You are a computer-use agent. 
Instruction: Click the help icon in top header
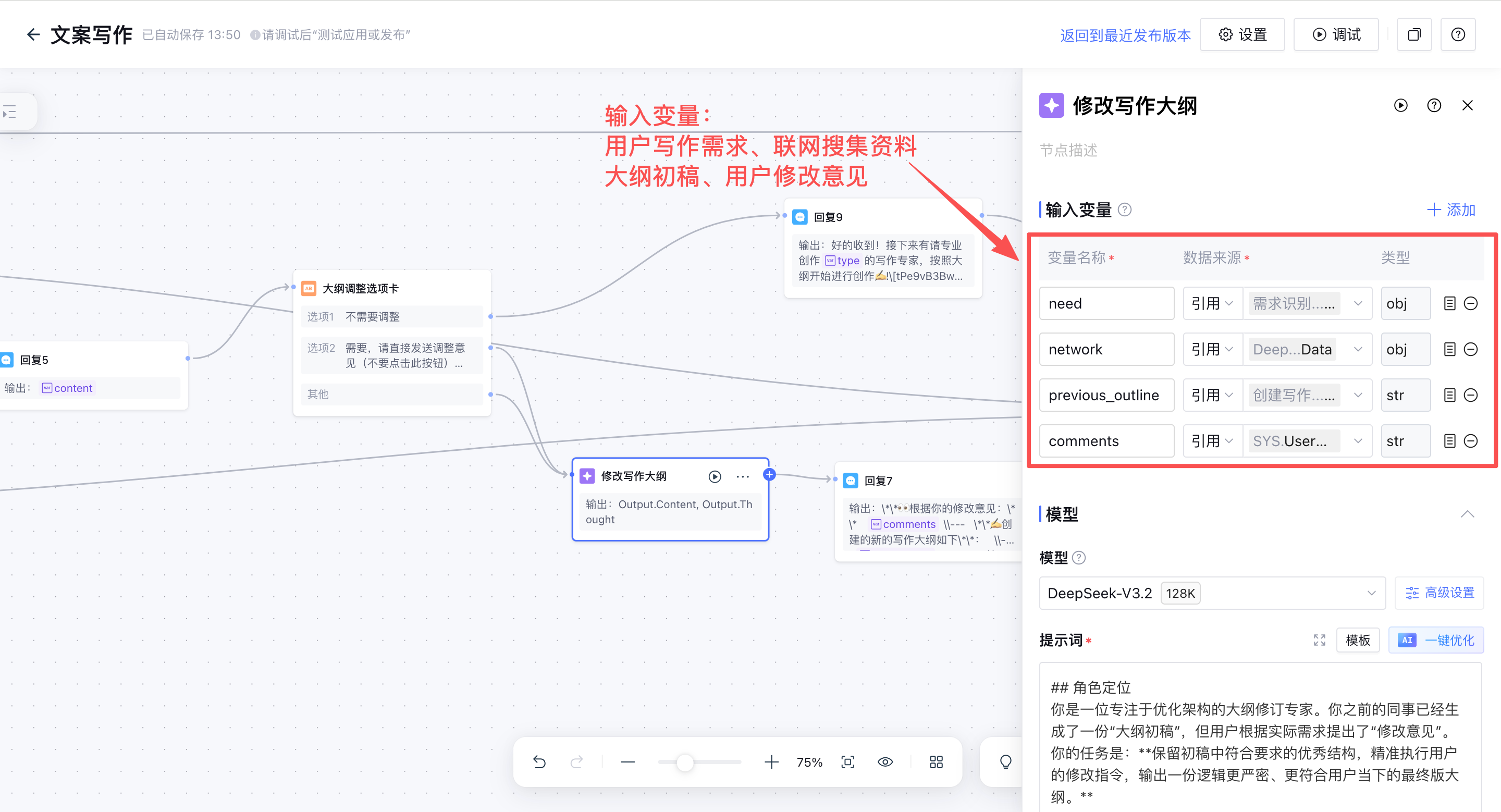click(x=1458, y=35)
